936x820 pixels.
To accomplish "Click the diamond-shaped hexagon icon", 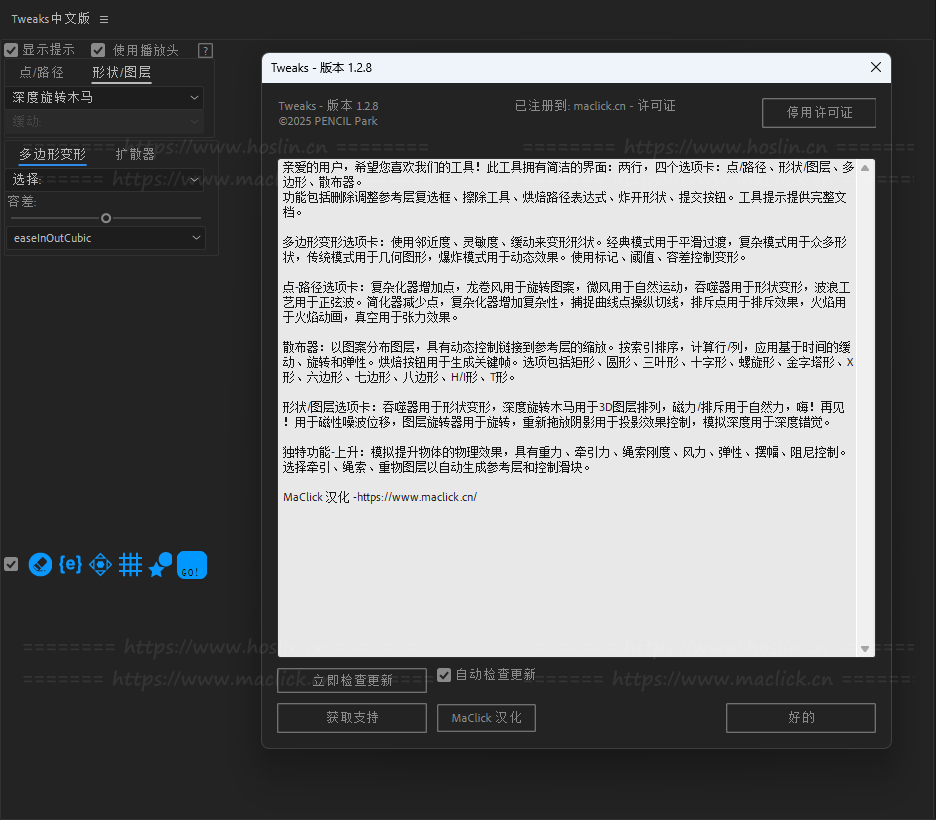I will 100,565.
